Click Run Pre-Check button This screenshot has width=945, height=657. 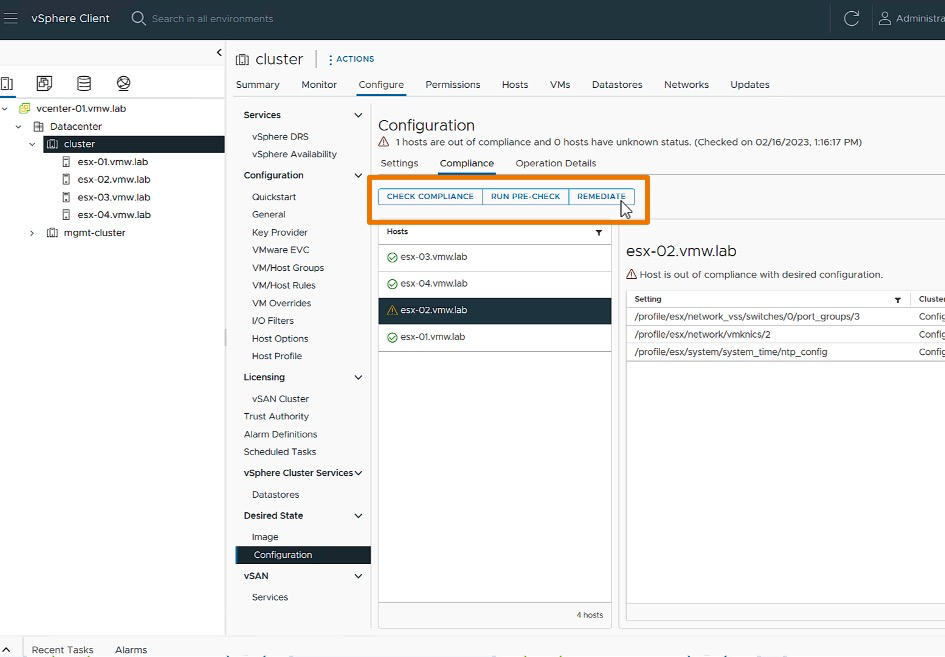tap(525, 197)
